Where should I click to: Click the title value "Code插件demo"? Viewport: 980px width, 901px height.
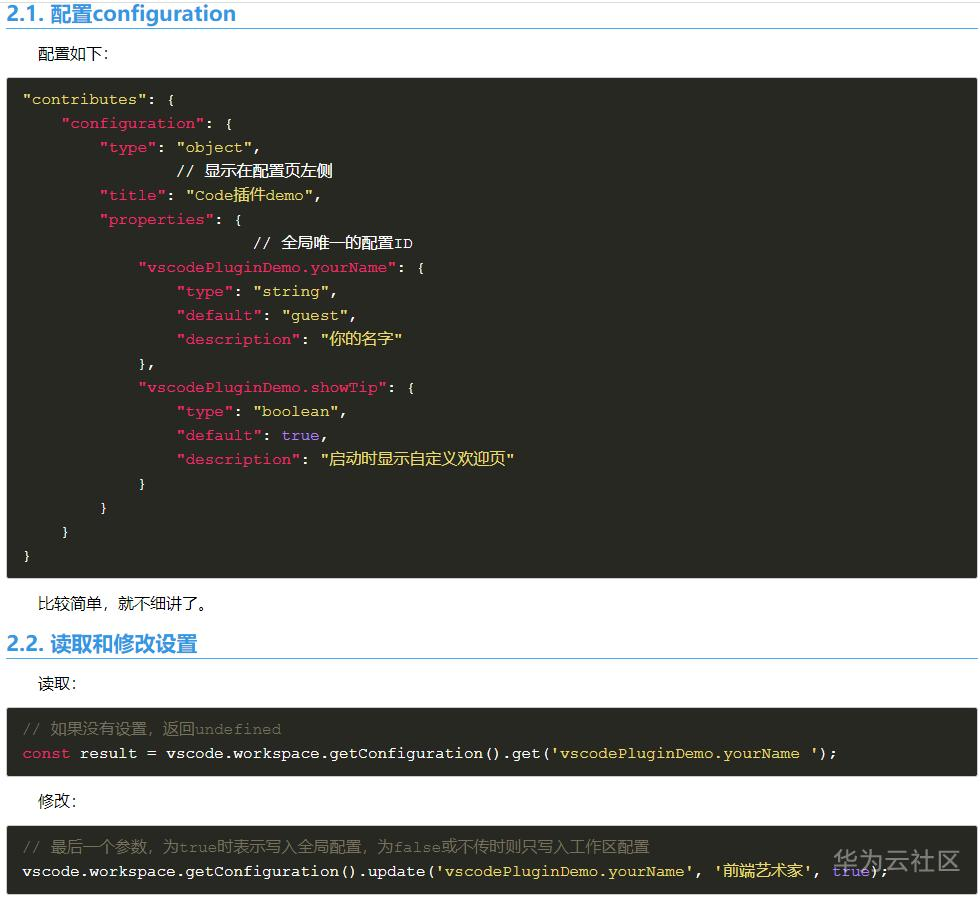pos(249,195)
